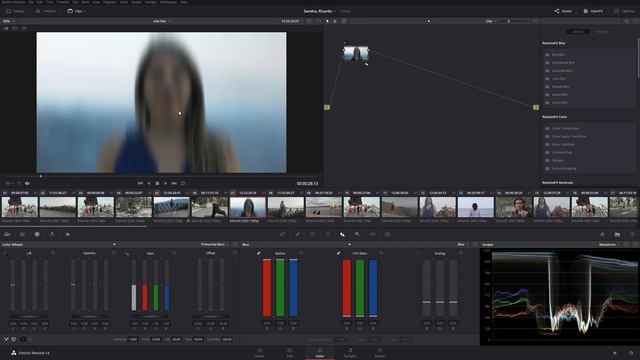Open Project Settings gear icon
The width and height of the screenshot is (640, 360).
631,353
